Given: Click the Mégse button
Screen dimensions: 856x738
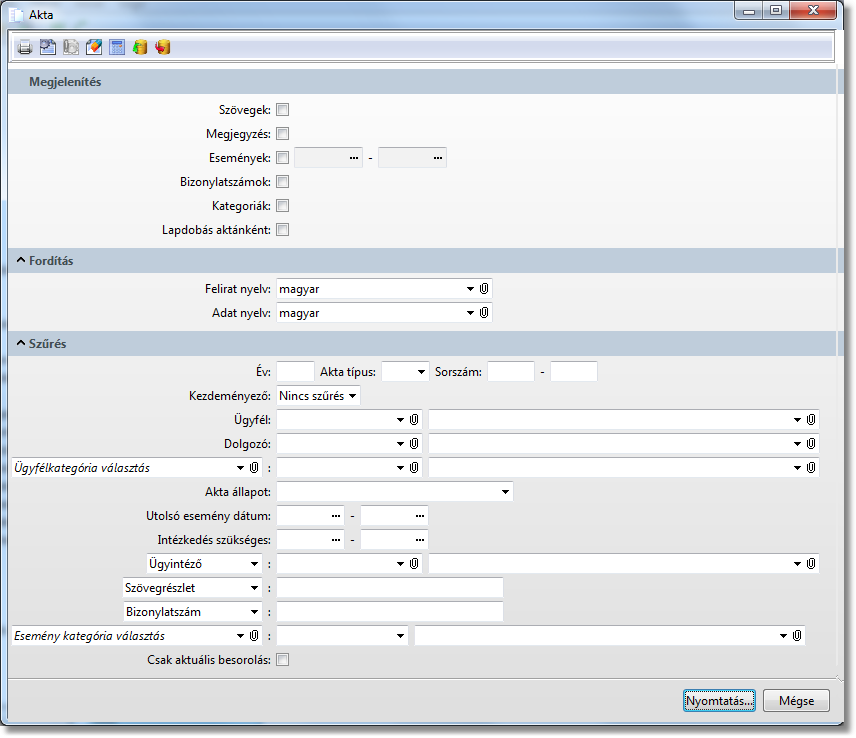Looking at the screenshot, I should point(796,701).
